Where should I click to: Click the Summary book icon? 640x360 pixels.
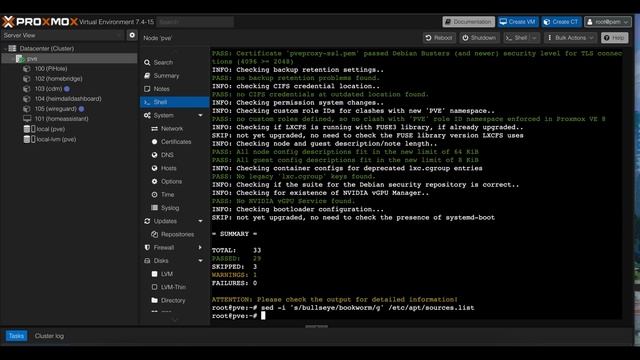[147, 76]
